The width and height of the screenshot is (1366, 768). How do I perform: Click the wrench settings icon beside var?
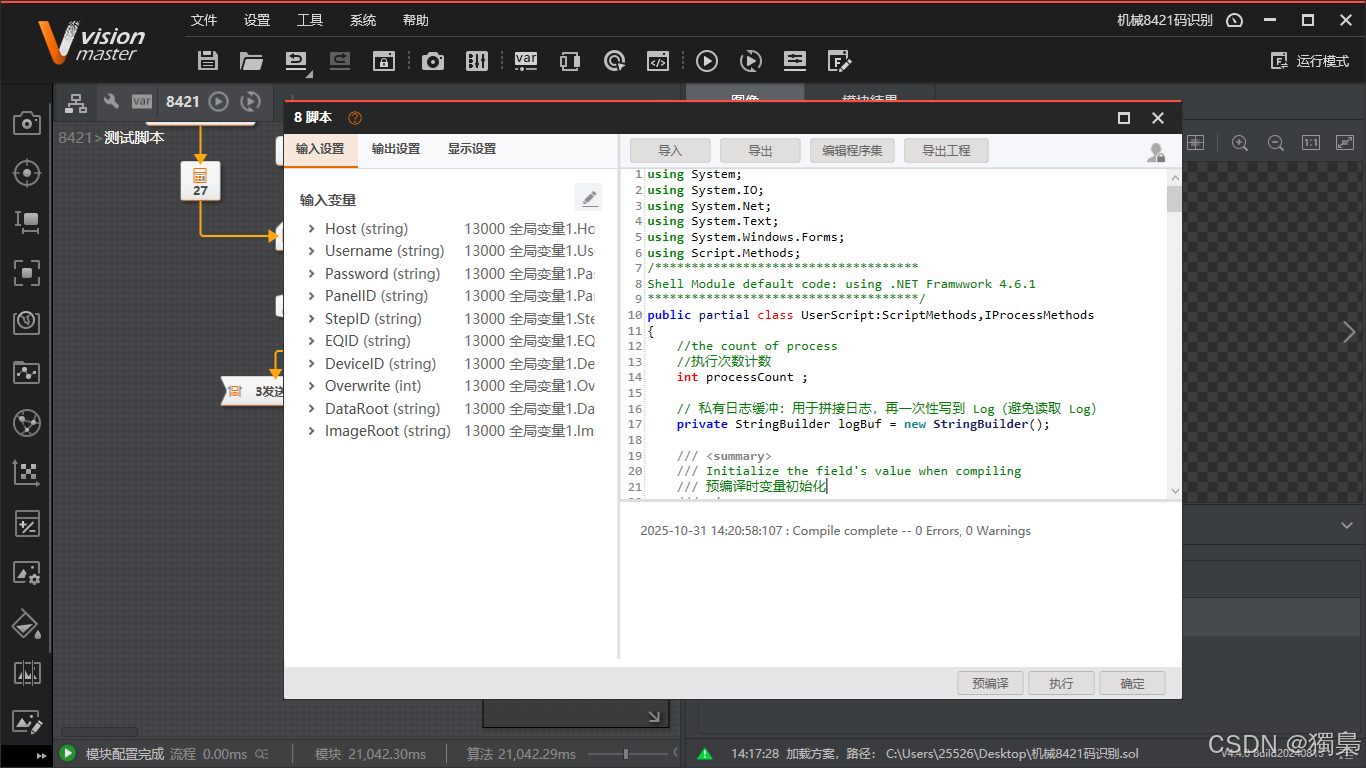click(x=111, y=101)
